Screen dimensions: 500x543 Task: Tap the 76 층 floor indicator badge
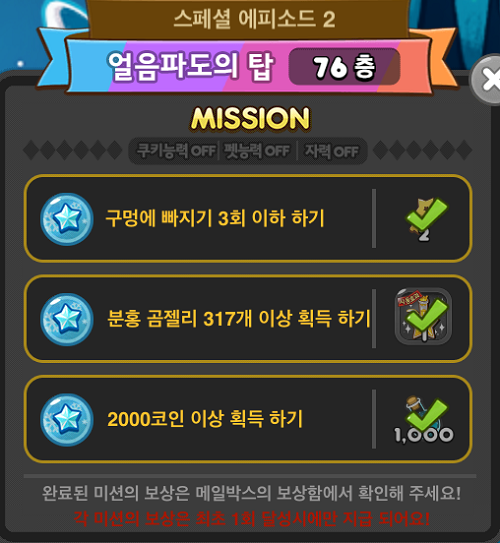pos(344,66)
